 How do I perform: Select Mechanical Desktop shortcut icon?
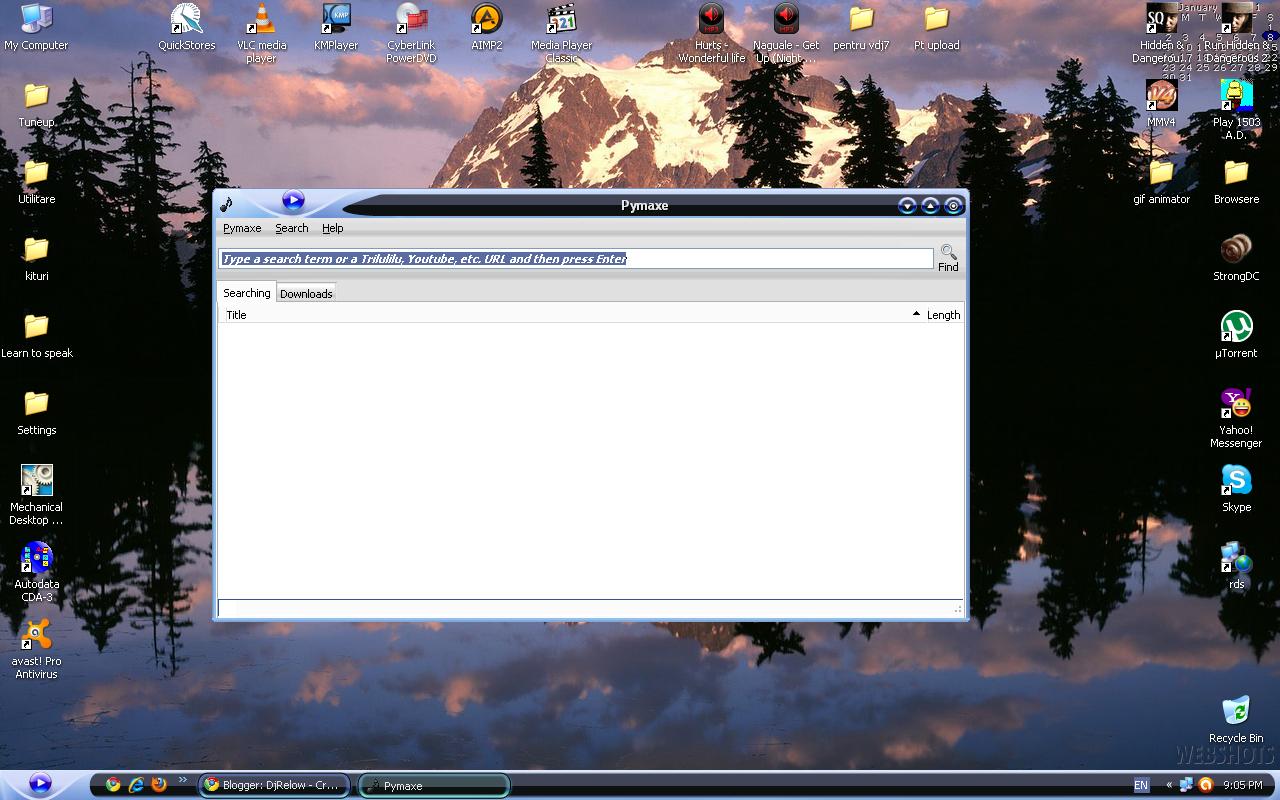pyautogui.click(x=36, y=495)
